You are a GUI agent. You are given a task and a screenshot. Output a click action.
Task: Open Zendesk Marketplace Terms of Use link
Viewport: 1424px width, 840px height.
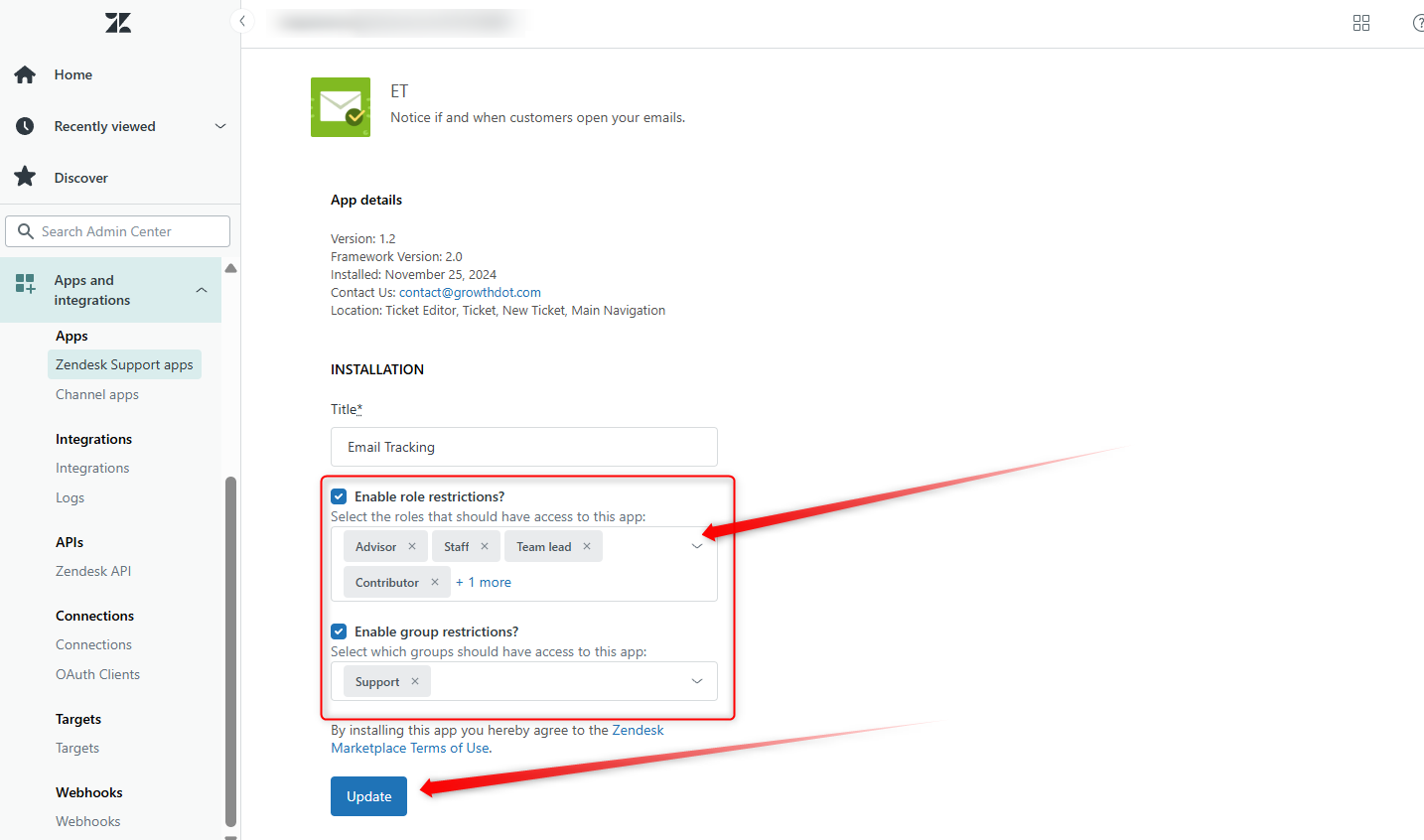point(498,739)
